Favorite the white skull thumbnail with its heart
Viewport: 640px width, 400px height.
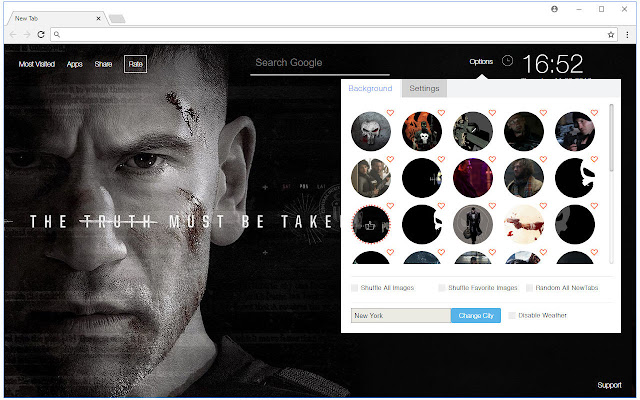coord(390,113)
